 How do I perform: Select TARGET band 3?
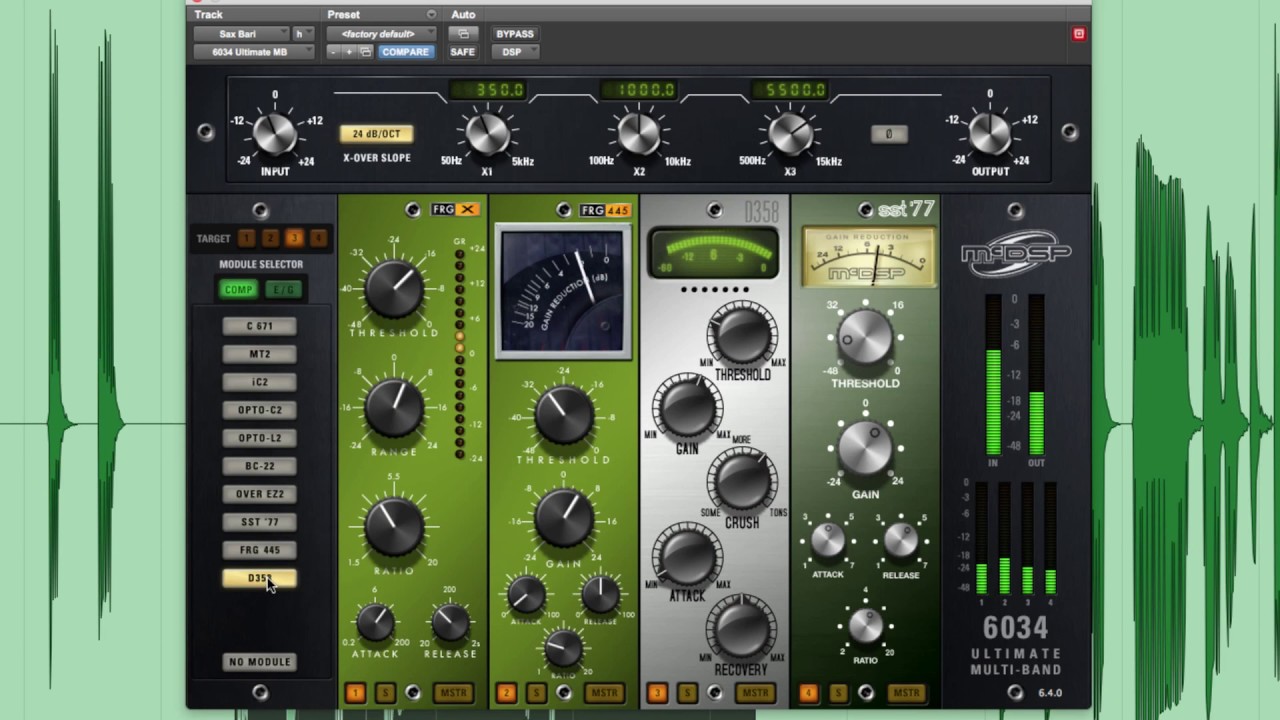[294, 238]
